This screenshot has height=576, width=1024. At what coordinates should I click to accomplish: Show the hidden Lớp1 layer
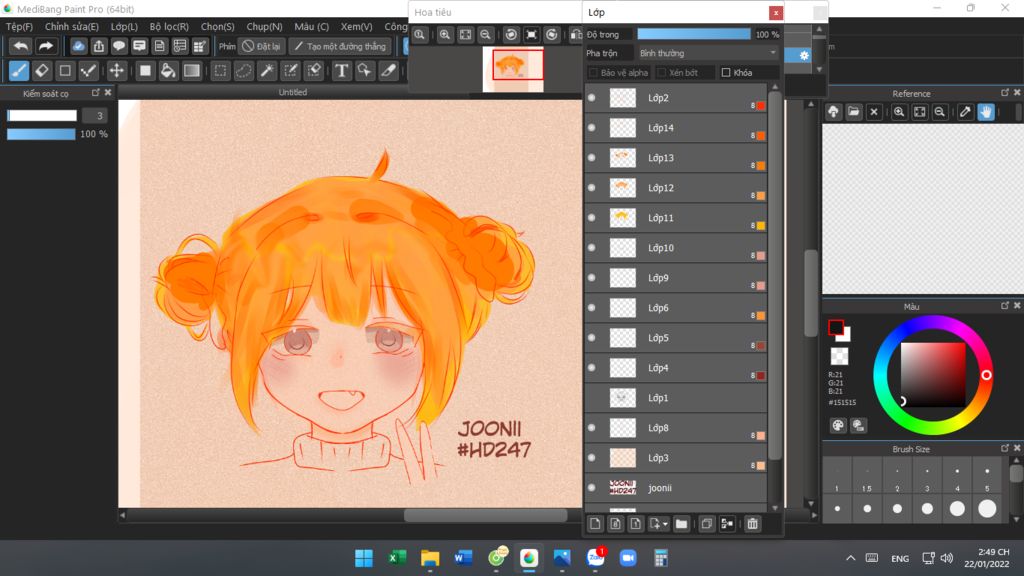[x=592, y=398]
